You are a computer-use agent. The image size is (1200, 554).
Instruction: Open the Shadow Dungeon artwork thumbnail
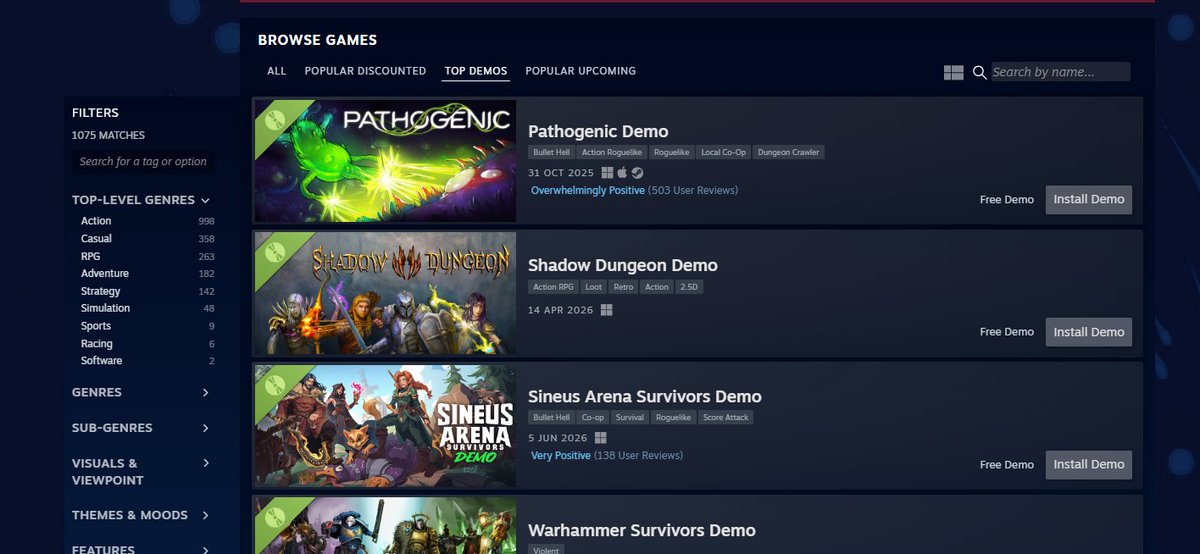385,294
